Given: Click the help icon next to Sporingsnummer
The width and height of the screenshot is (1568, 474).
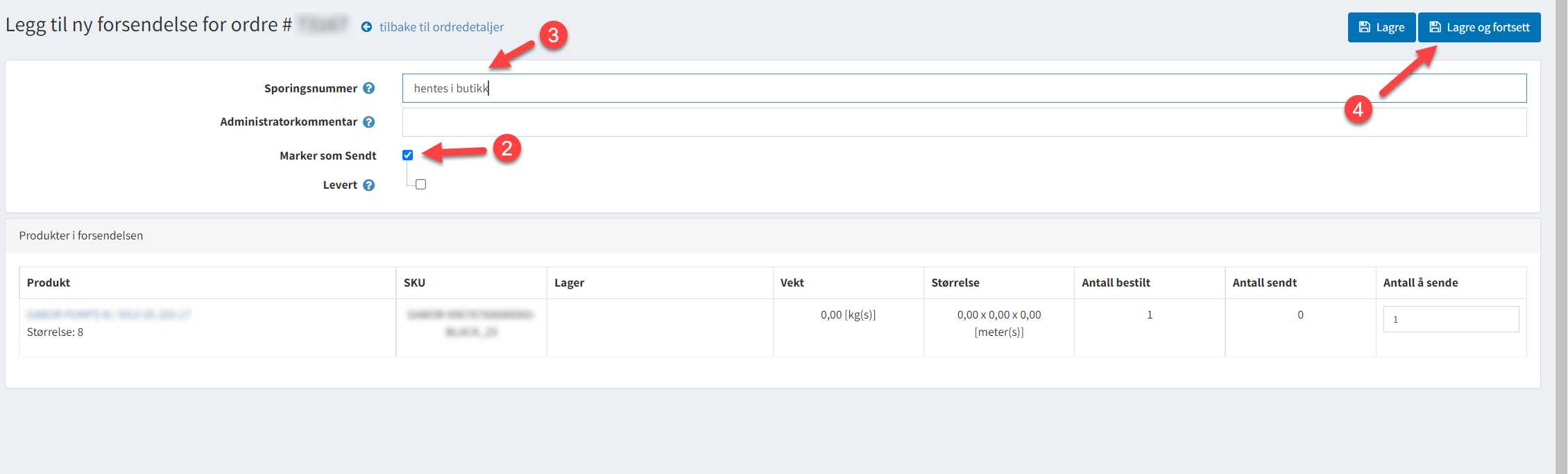Looking at the screenshot, I should [369, 88].
